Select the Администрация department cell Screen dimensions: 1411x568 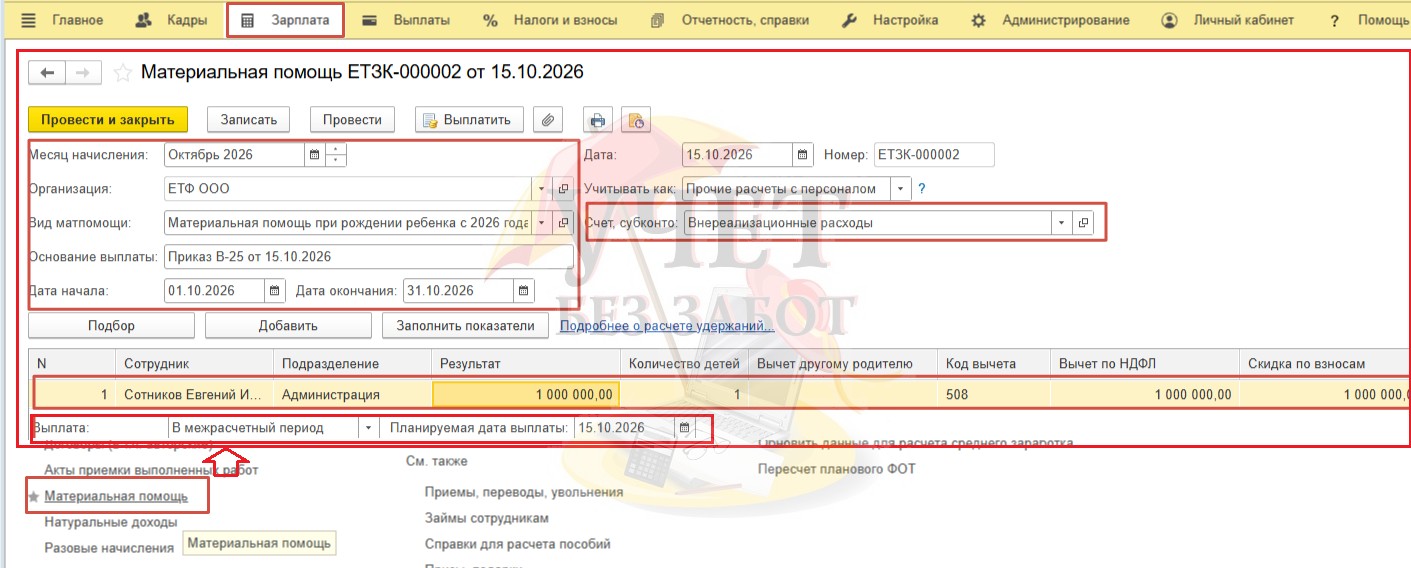[x=352, y=395]
